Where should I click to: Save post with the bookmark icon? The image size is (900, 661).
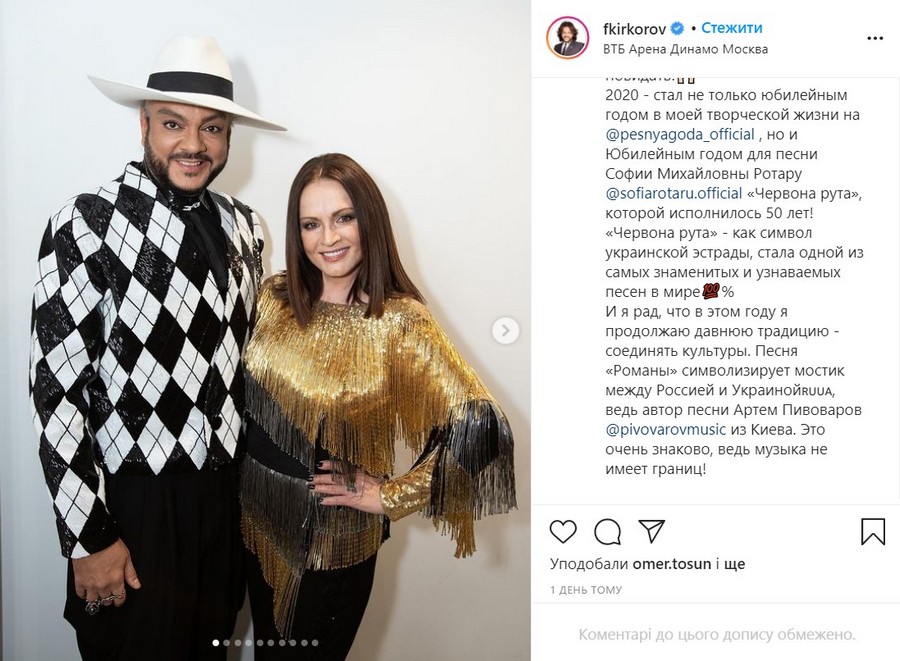pyautogui.click(x=872, y=531)
